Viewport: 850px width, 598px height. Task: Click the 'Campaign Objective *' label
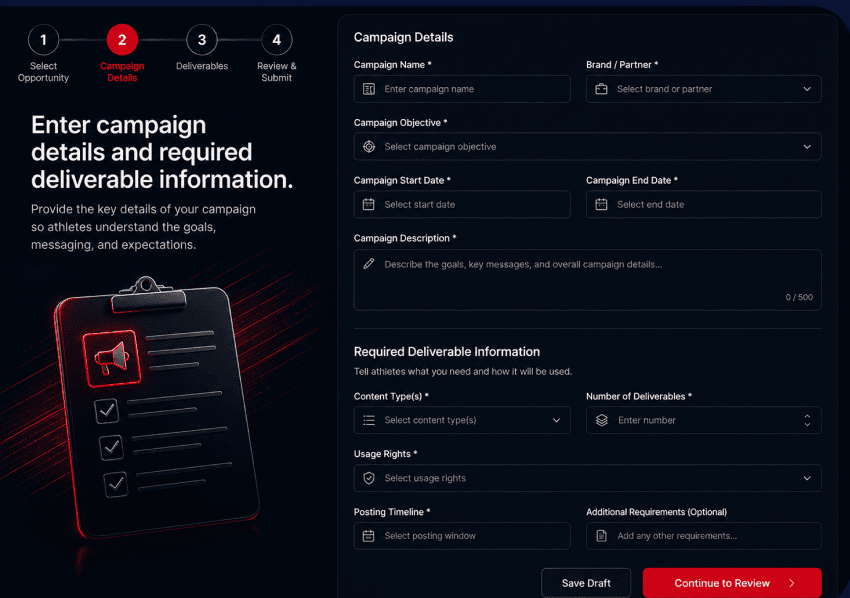pyautogui.click(x=401, y=123)
